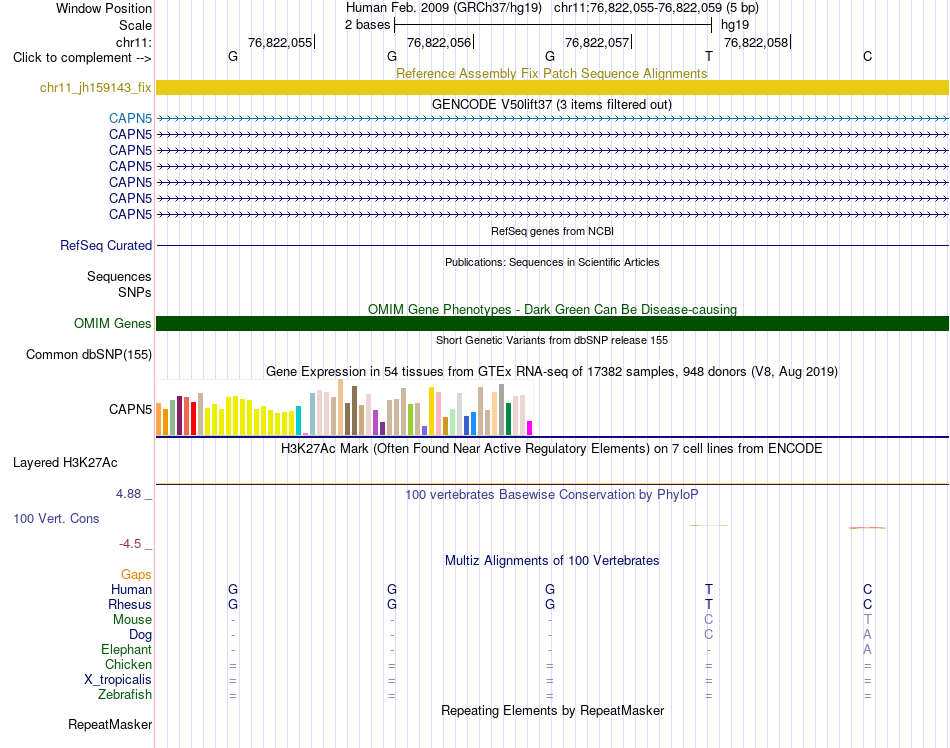
Task: Select the Rhesus species label
Action: 130,604
